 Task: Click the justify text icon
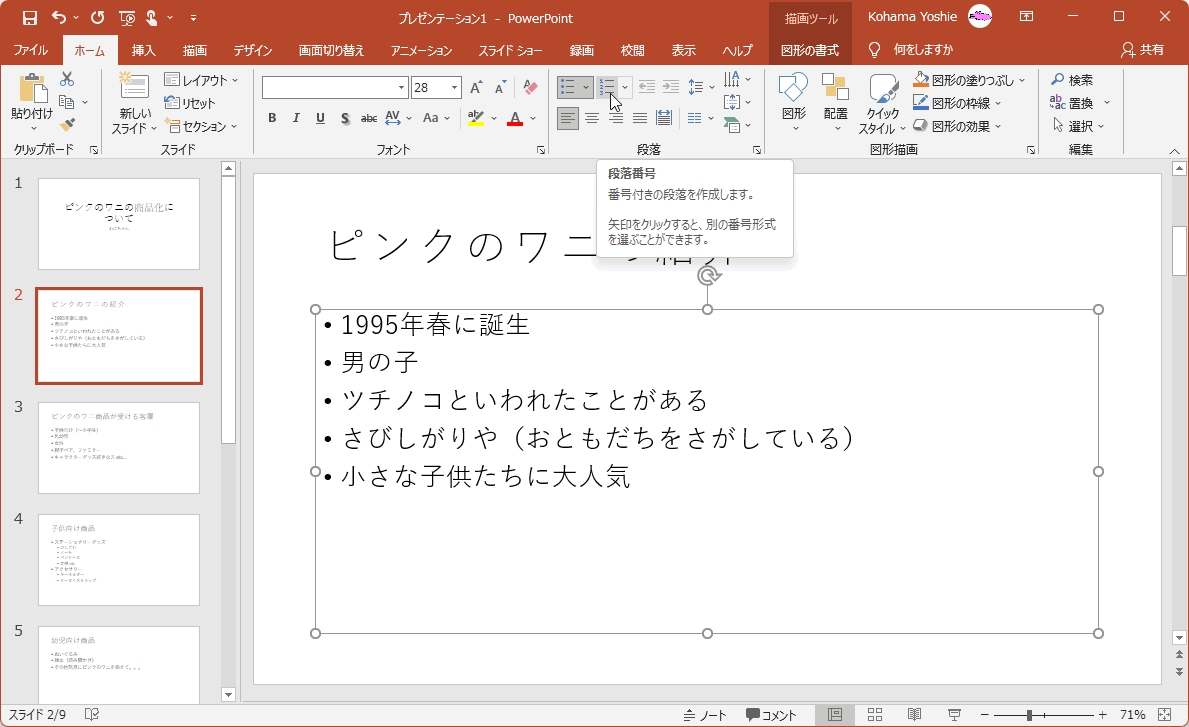pos(639,118)
